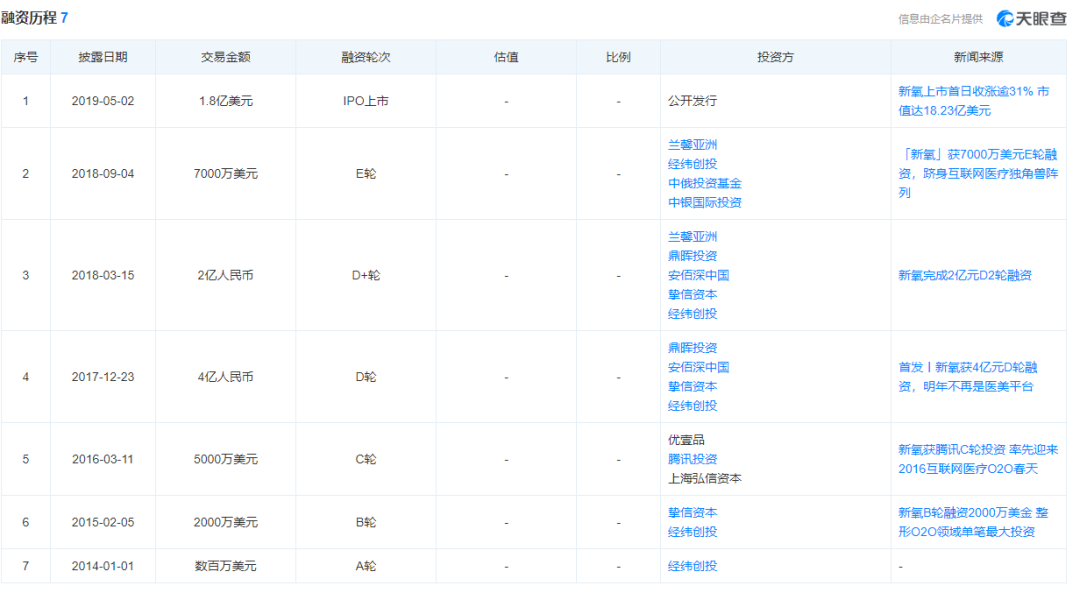Image resolution: width=1080 pixels, height=593 pixels.
Task: Click the 融资历程 section title
Action: coord(29,18)
